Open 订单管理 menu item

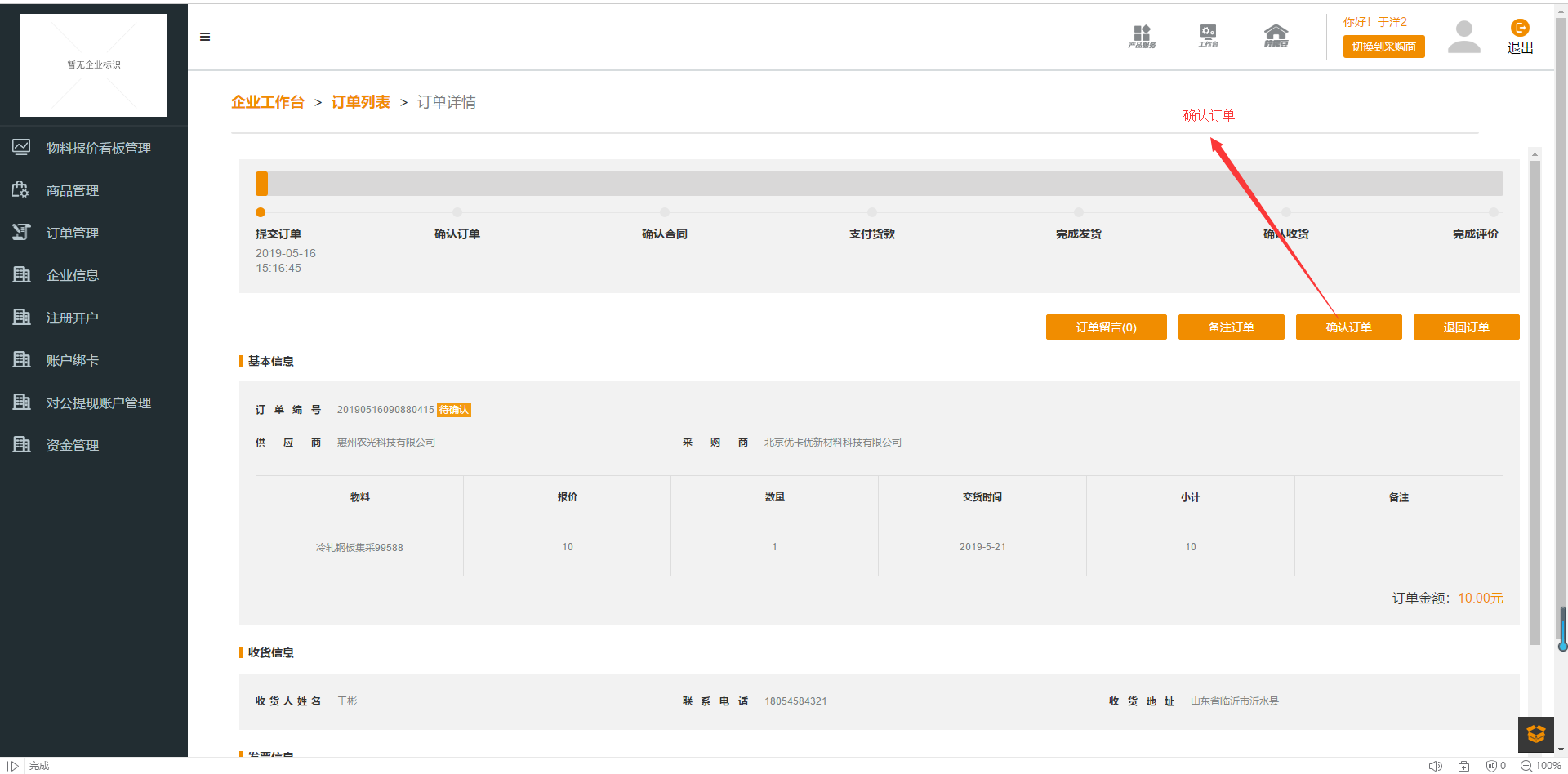(x=73, y=233)
